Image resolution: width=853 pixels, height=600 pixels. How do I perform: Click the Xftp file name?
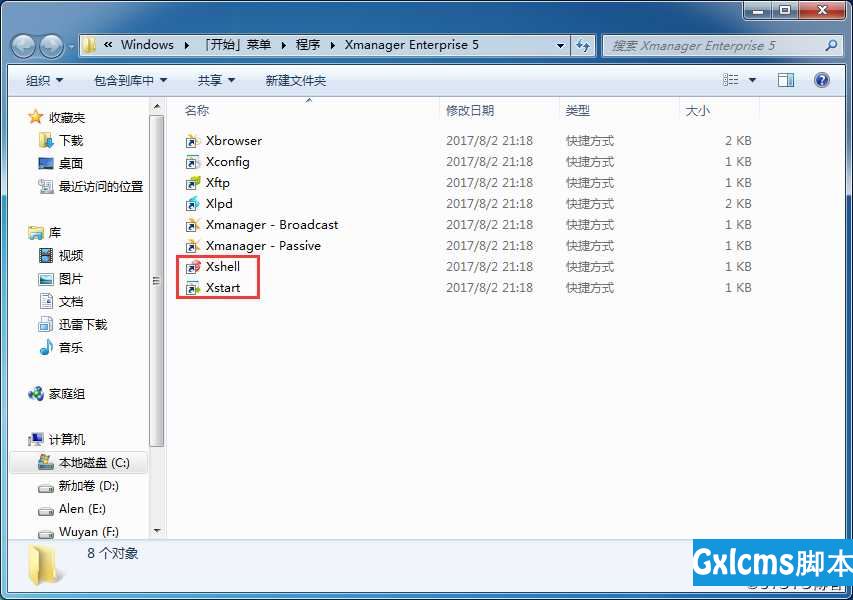pos(218,183)
